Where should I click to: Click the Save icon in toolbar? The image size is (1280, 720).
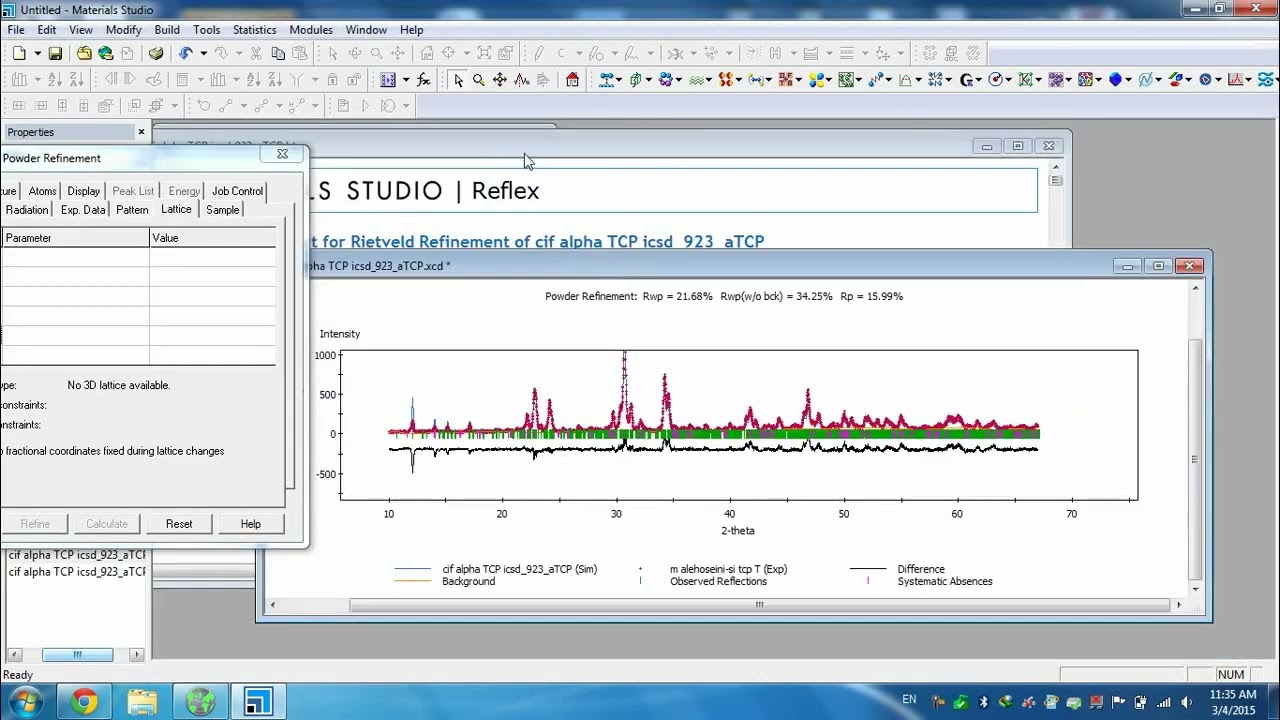55,53
